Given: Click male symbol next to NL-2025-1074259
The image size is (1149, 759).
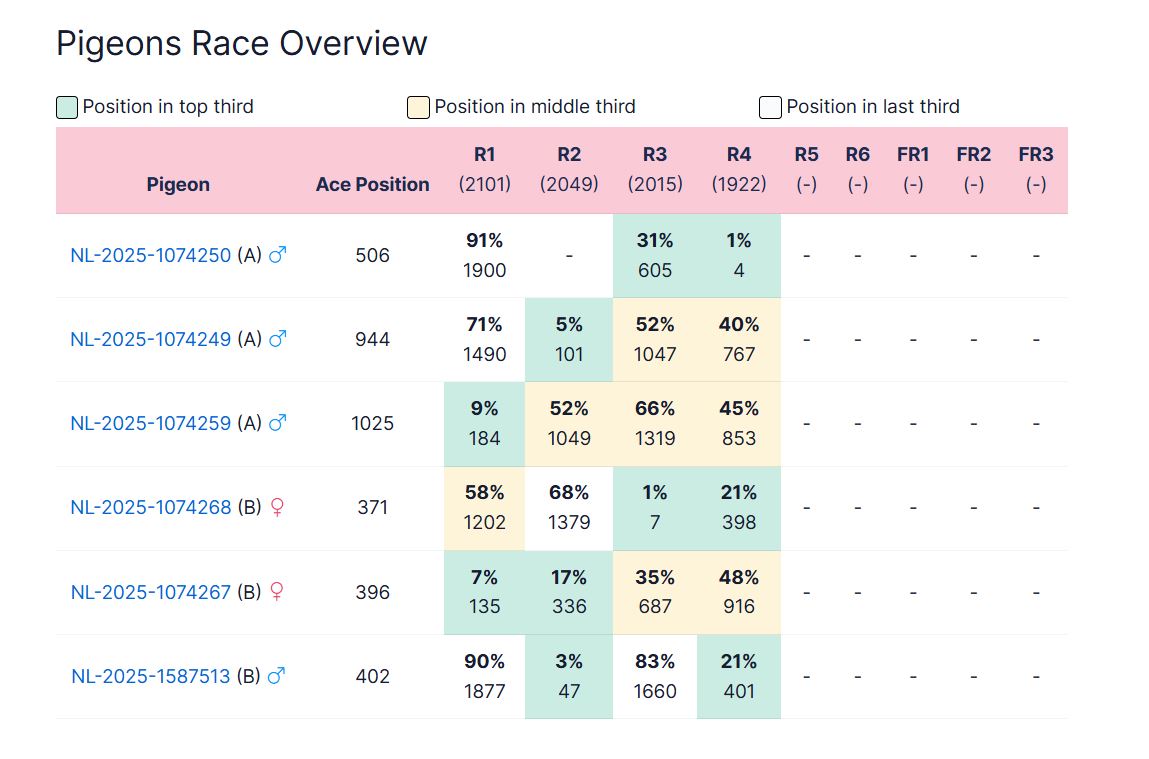Looking at the screenshot, I should (277, 423).
